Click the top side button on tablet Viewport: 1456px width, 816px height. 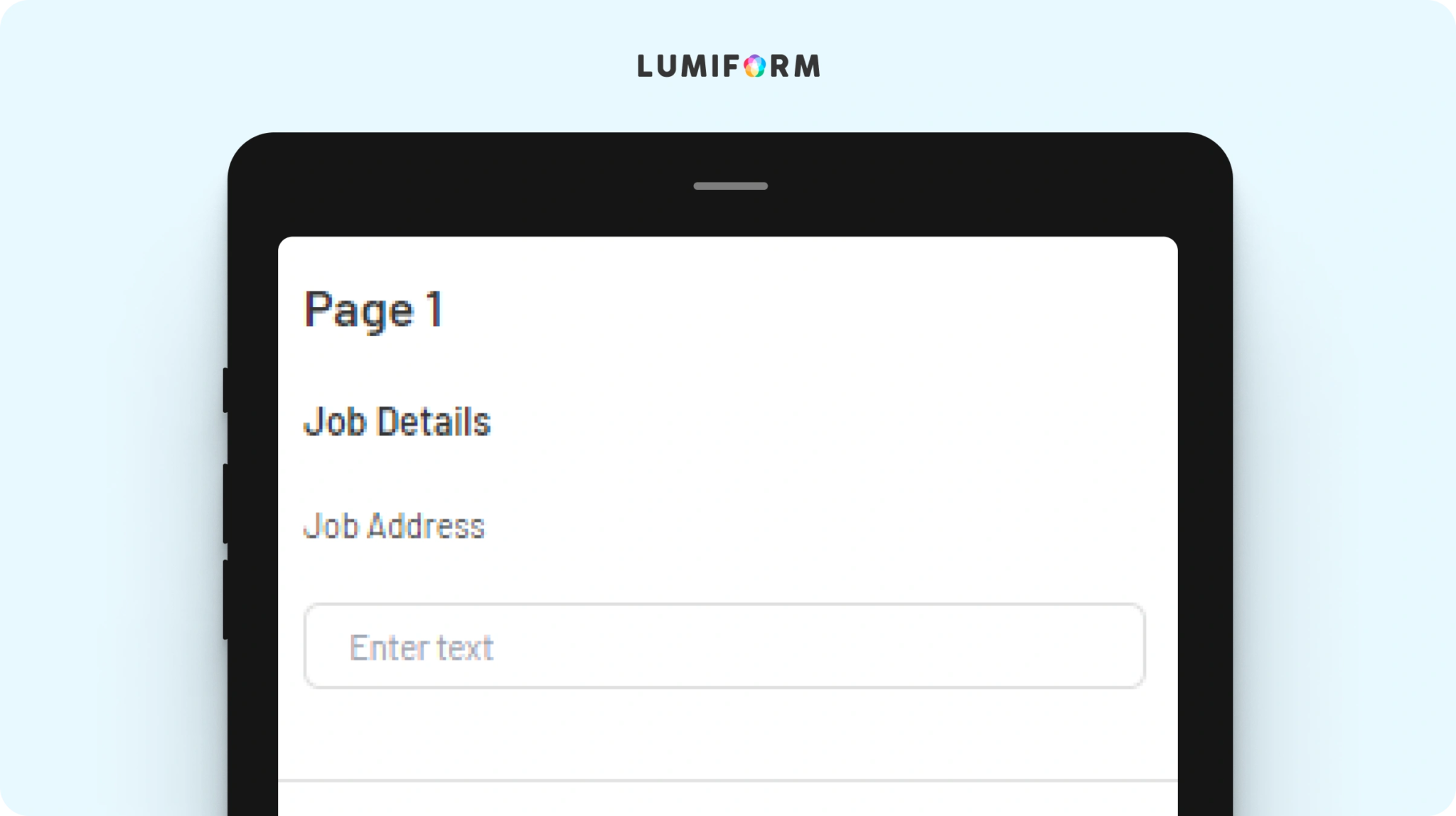click(x=225, y=390)
